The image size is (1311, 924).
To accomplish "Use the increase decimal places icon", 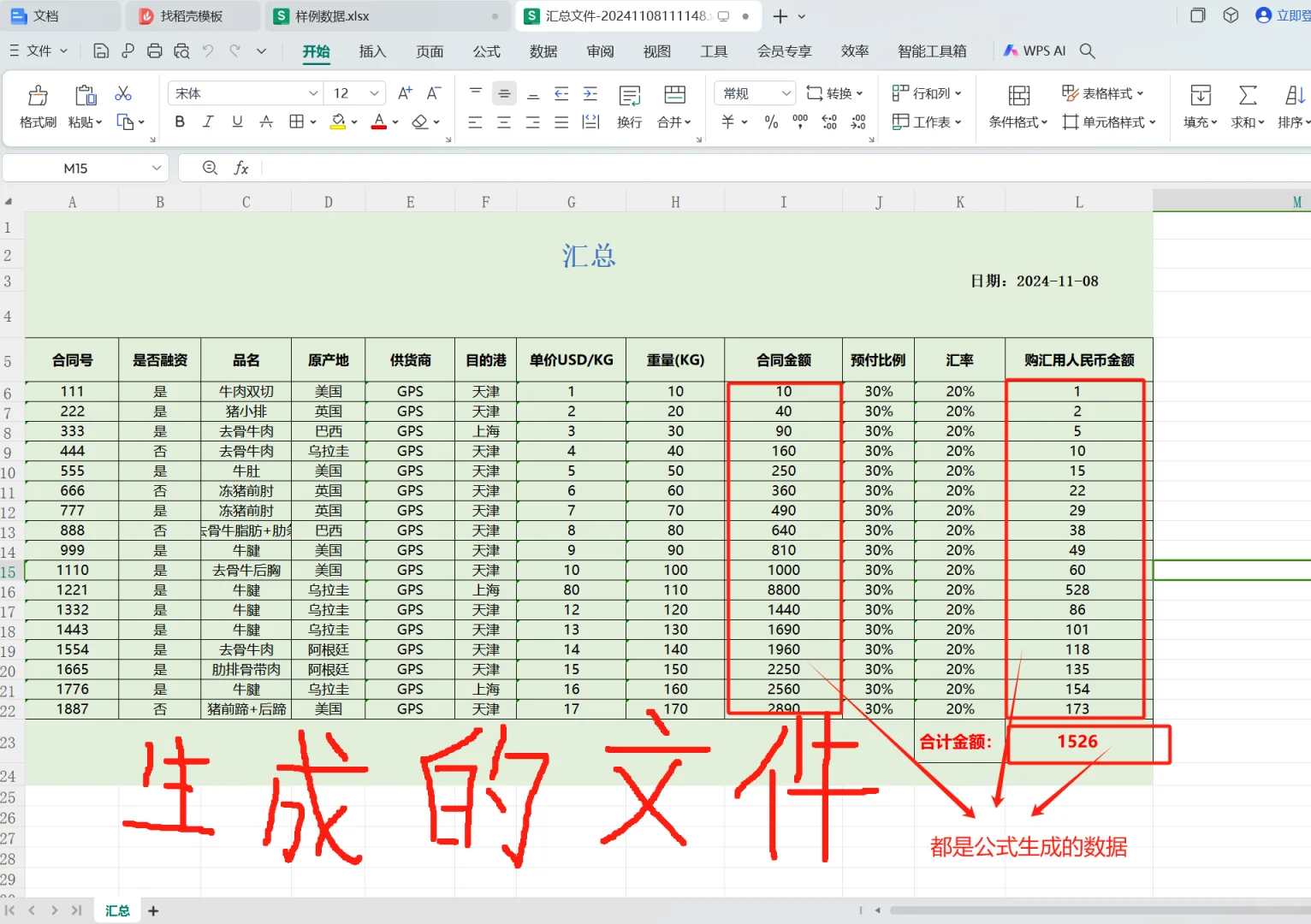I will 828,121.
